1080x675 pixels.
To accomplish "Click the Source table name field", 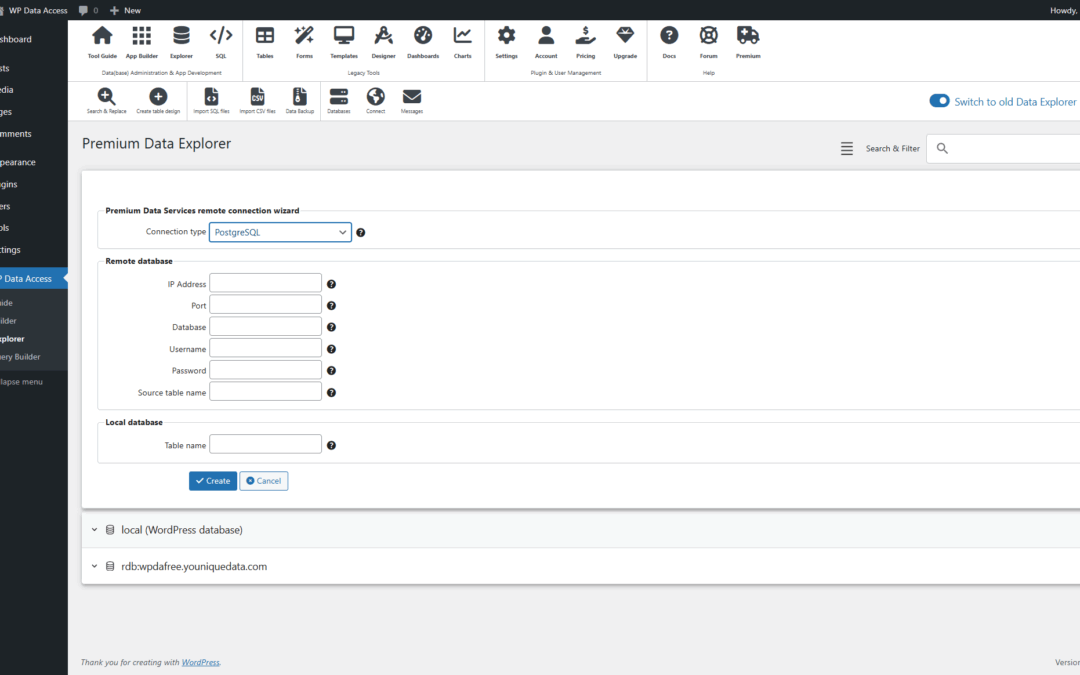I will (265, 392).
